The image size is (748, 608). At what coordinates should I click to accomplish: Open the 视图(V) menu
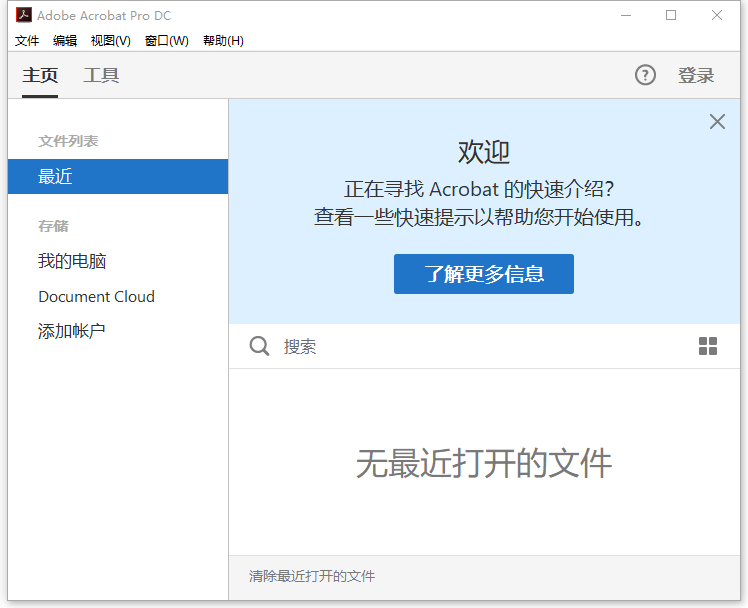(111, 41)
